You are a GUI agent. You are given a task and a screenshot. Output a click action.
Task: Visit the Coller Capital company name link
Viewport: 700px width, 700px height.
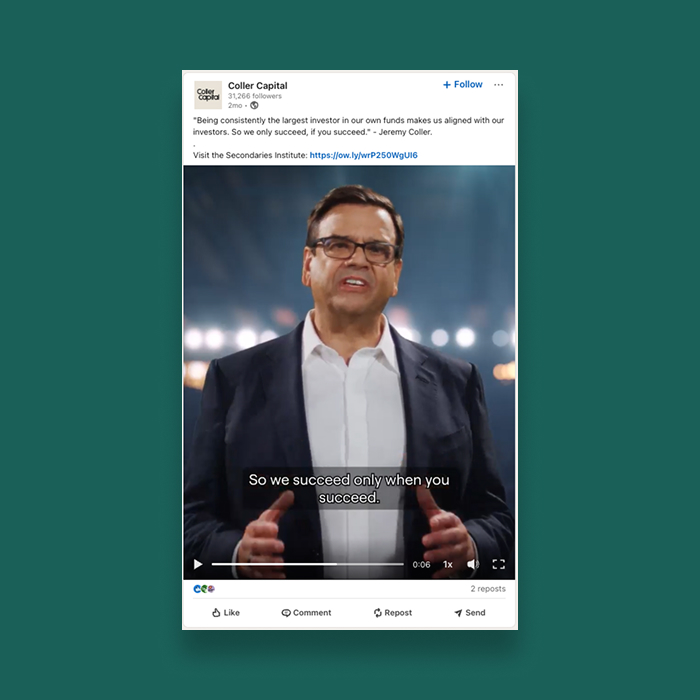(x=258, y=86)
